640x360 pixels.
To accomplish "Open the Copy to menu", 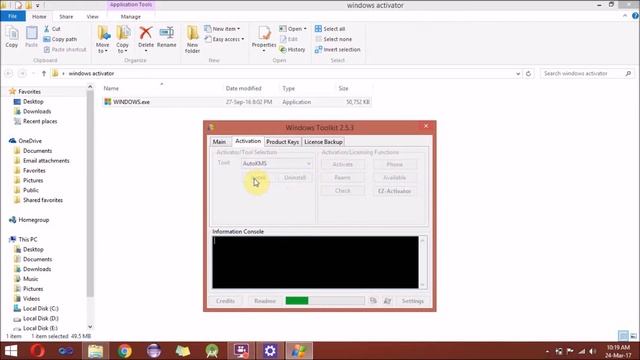I will point(122,40).
